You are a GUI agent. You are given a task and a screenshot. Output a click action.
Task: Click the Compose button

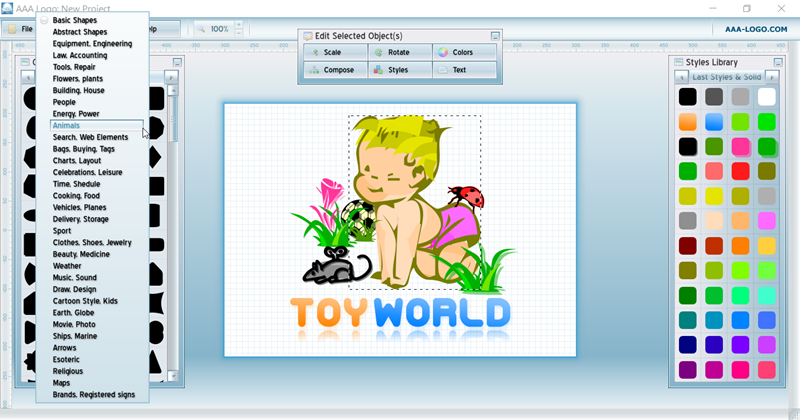coord(335,70)
